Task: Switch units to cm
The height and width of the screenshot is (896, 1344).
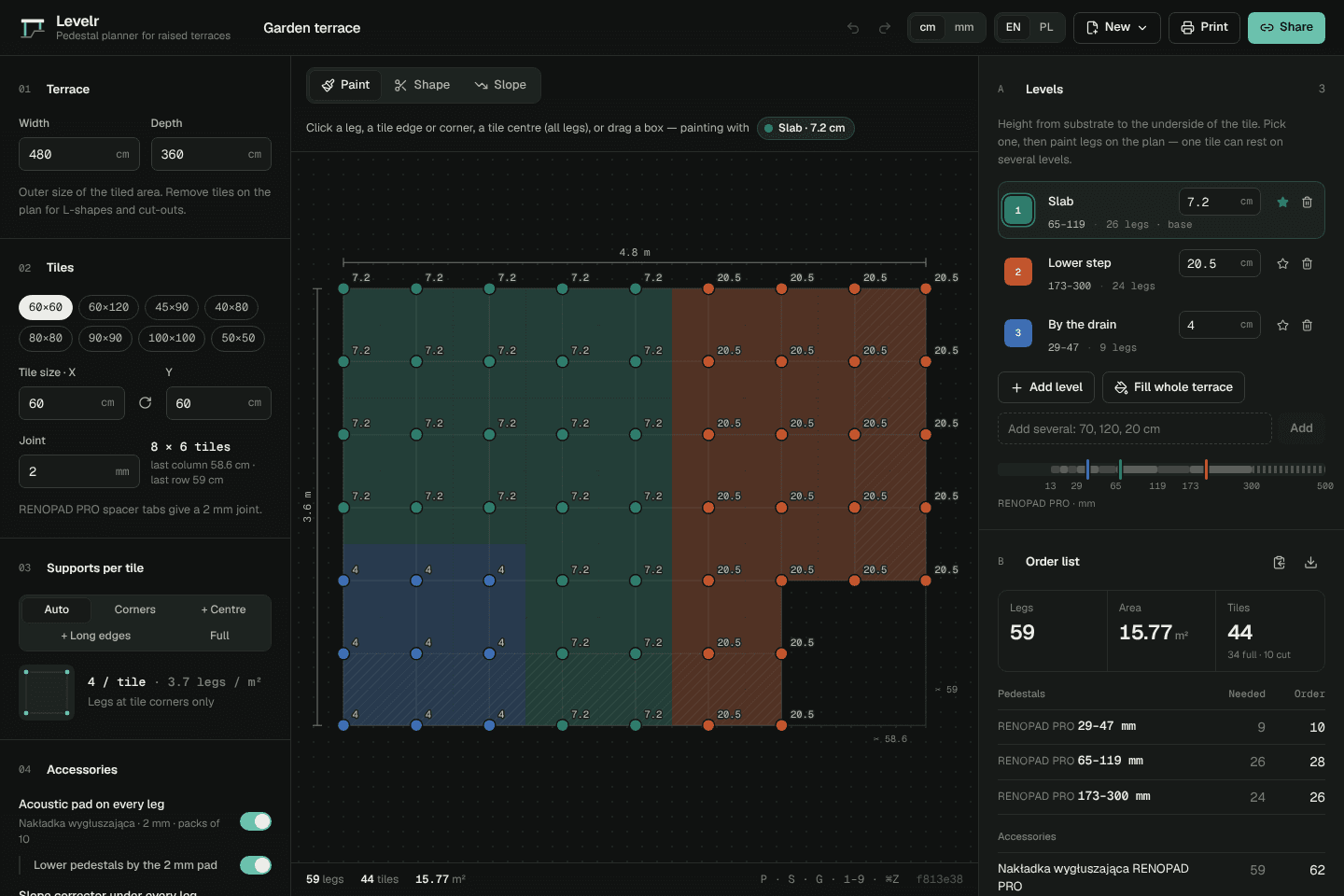Action: click(x=928, y=27)
